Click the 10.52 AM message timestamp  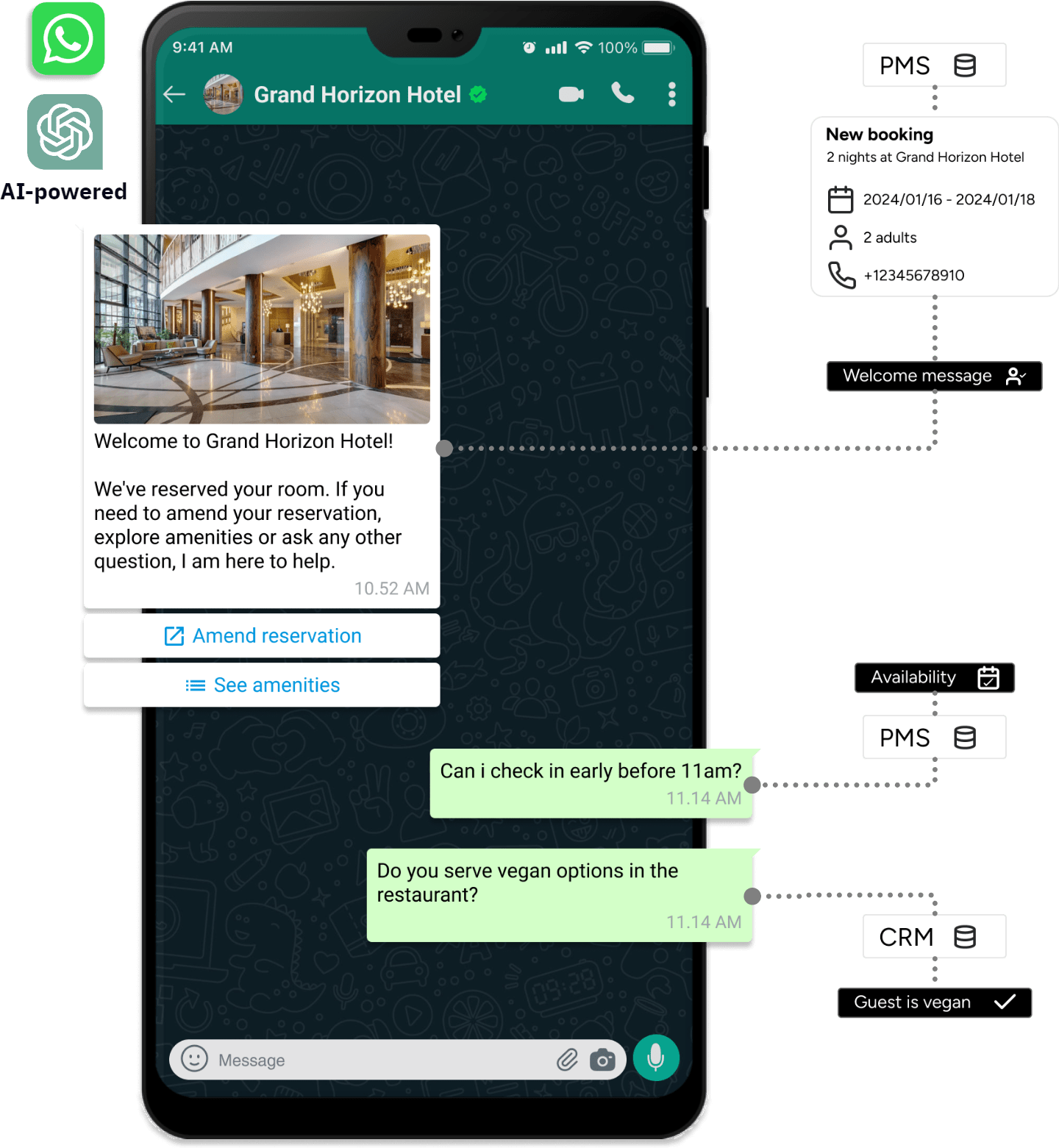tap(392, 588)
